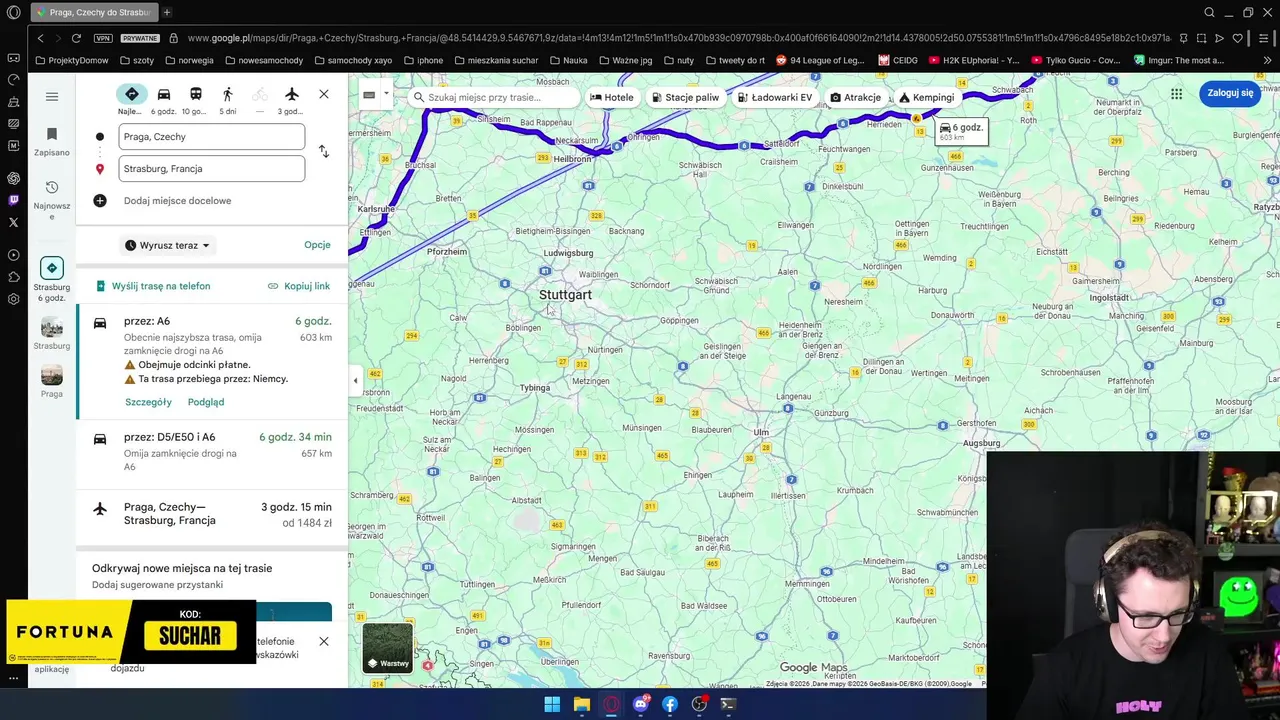
Task: Search places along route field
Action: click(x=494, y=97)
